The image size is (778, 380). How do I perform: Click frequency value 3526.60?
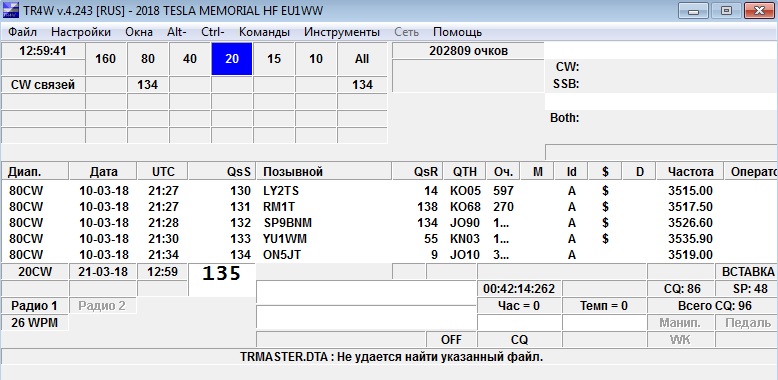click(690, 222)
